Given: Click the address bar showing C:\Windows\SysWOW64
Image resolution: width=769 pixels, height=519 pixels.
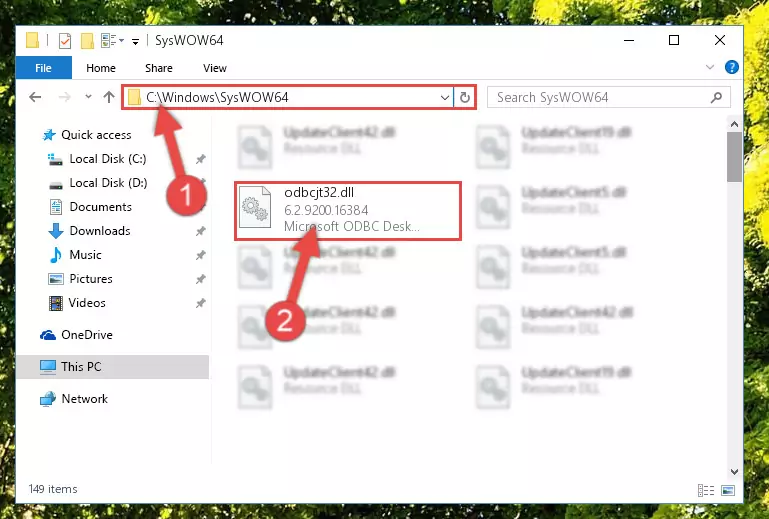Looking at the screenshot, I should click(x=288, y=97).
